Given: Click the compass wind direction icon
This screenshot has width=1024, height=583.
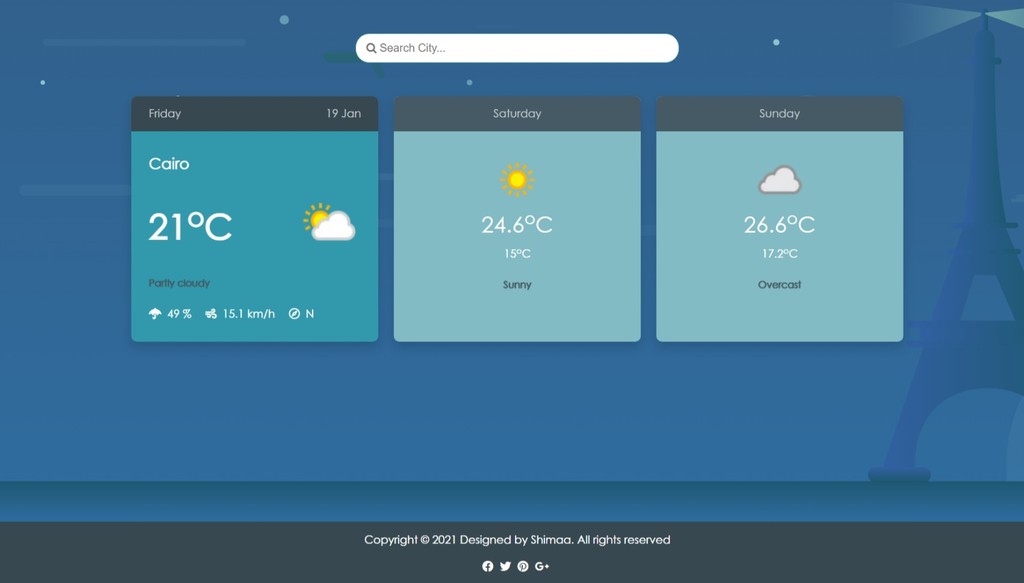Looking at the screenshot, I should [294, 314].
